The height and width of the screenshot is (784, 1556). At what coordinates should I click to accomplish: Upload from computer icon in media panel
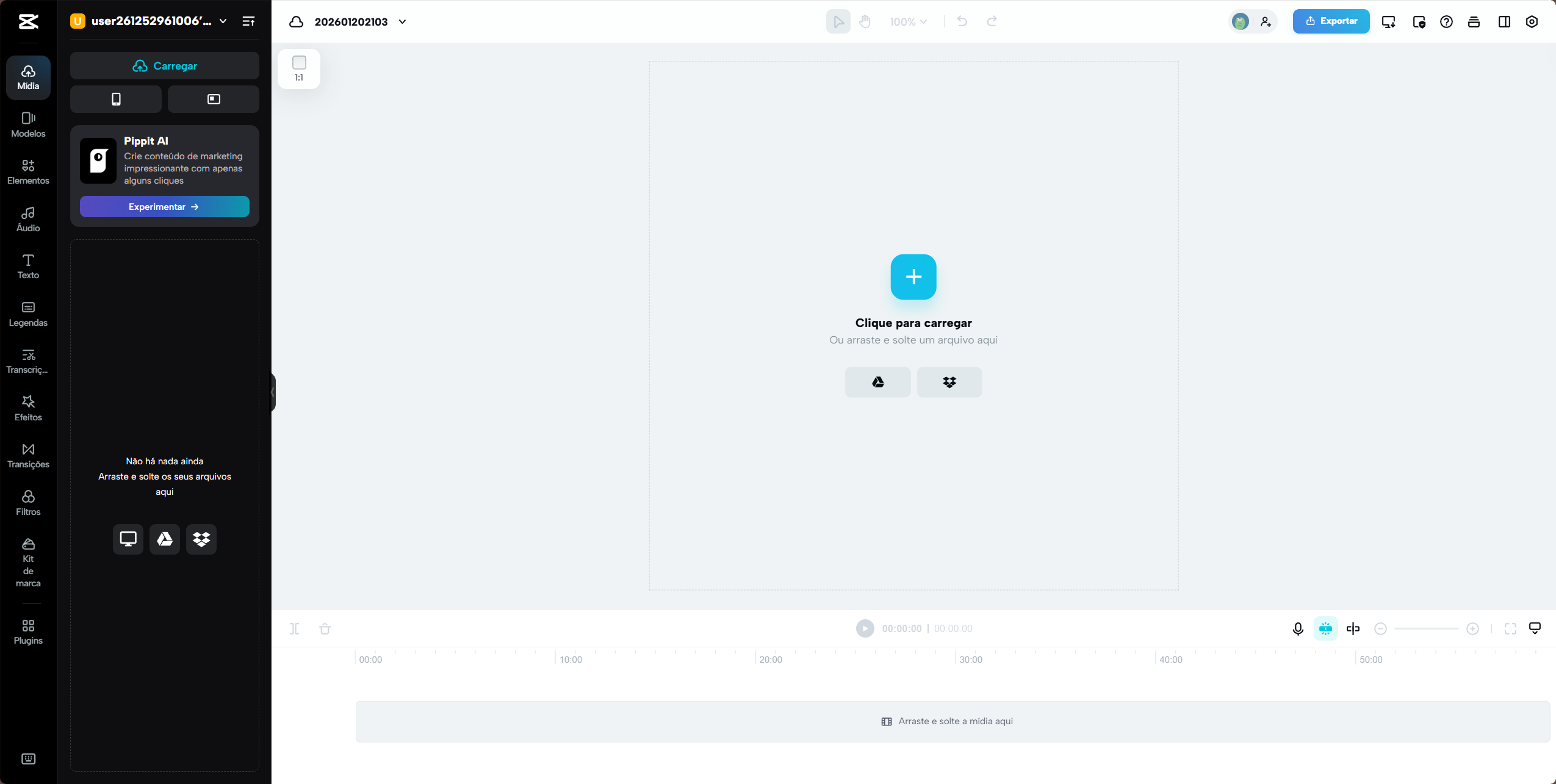click(x=128, y=539)
